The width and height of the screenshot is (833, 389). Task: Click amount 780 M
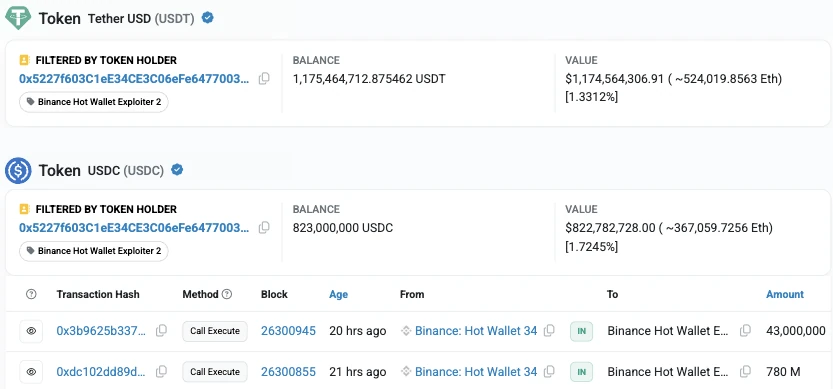pyautogui.click(x=783, y=371)
